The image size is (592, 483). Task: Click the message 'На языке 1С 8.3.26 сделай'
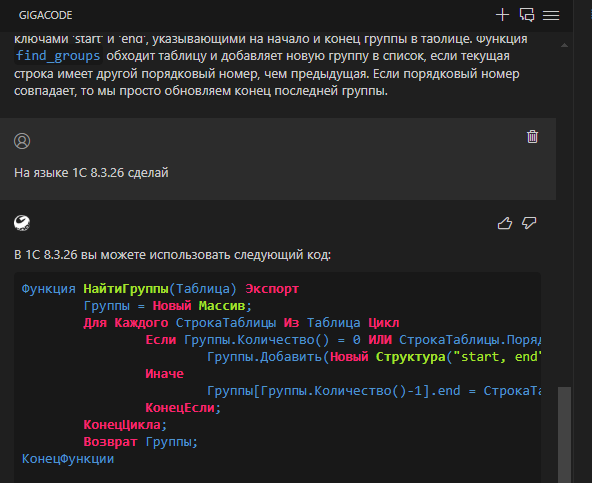[91, 173]
